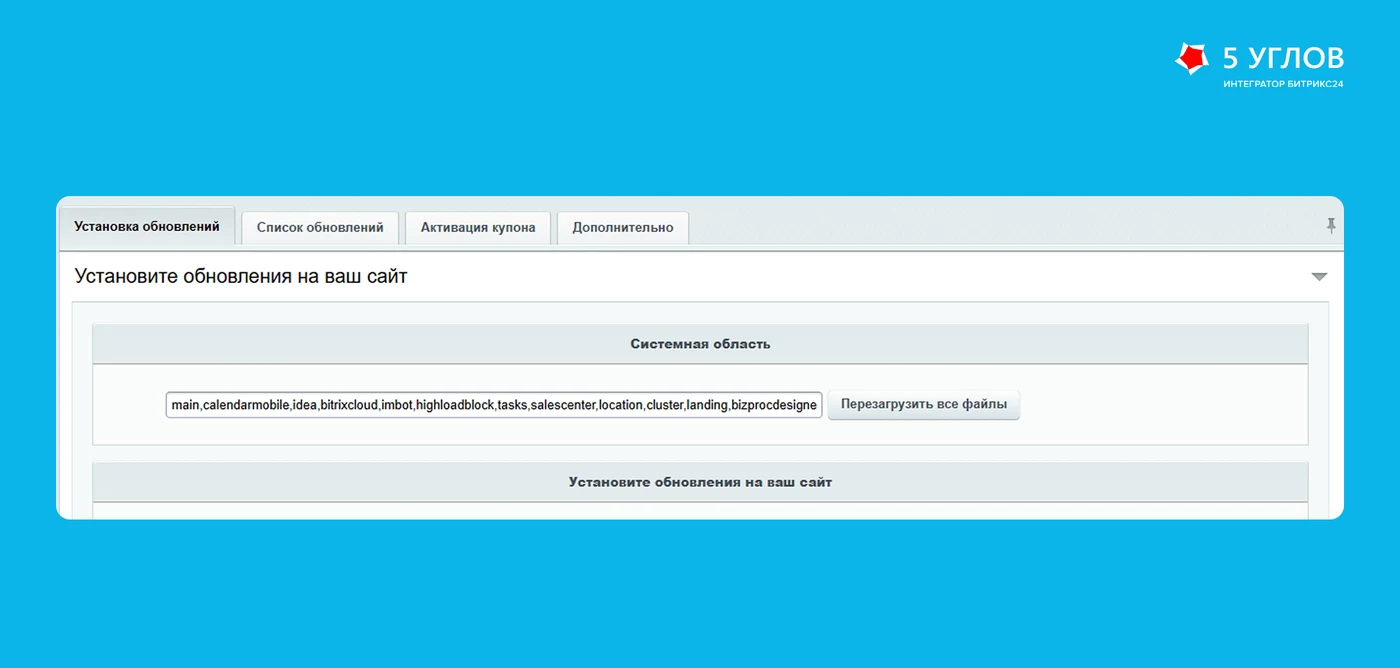Place cursor on 'bitrixcloud' in module field

(x=349, y=405)
